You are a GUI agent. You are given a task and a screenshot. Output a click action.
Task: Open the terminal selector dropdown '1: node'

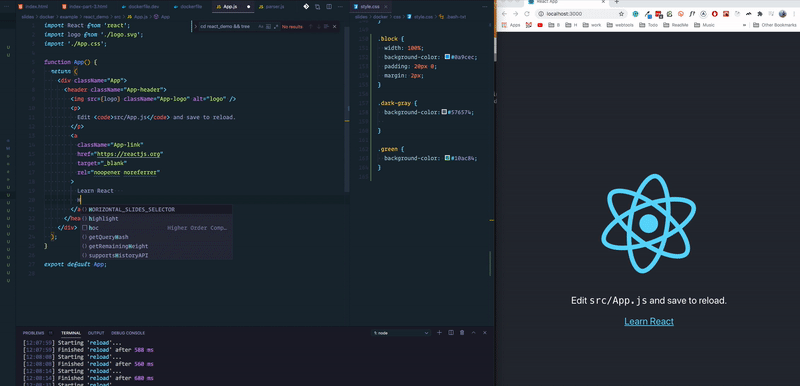click(402, 333)
